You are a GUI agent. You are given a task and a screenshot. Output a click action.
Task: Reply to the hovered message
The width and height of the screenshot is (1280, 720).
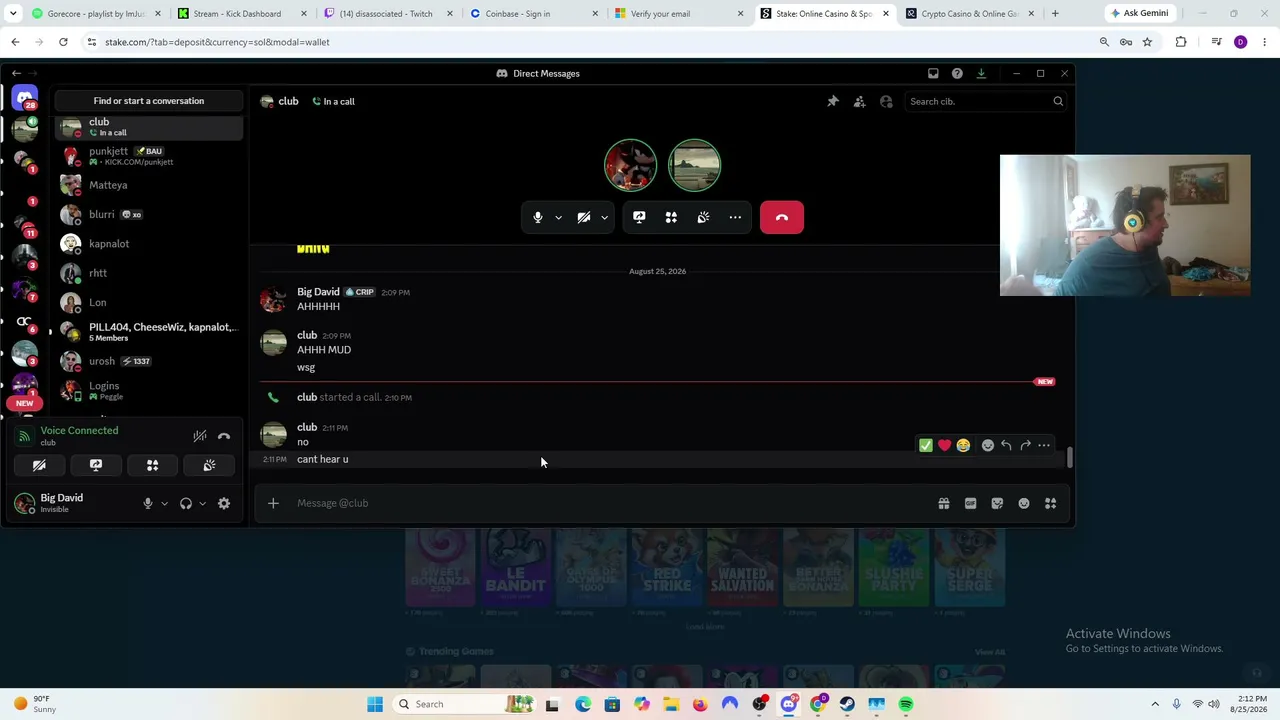[1006, 445]
